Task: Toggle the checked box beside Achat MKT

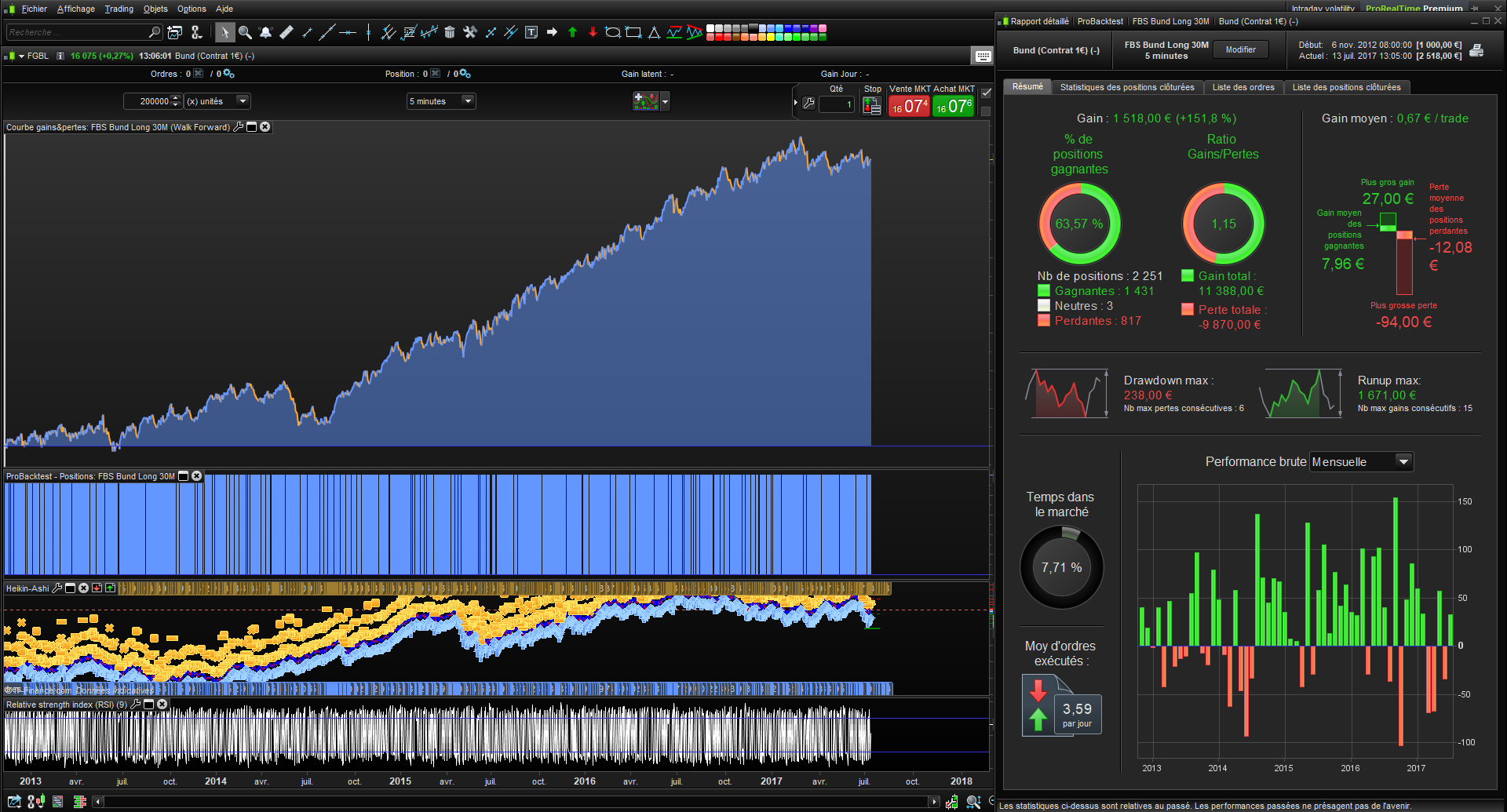Action: click(x=987, y=93)
